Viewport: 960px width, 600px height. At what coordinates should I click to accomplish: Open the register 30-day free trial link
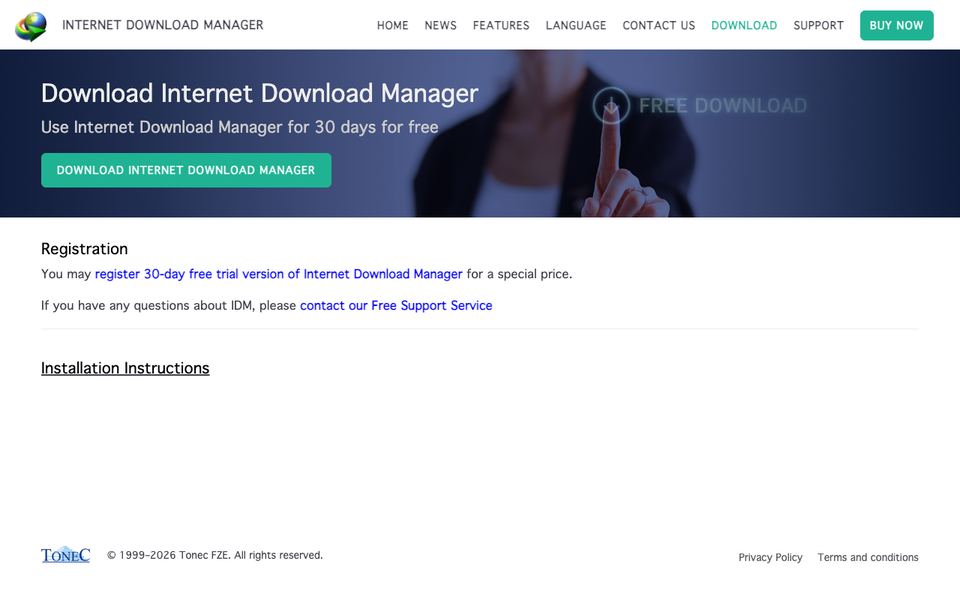pos(279,274)
